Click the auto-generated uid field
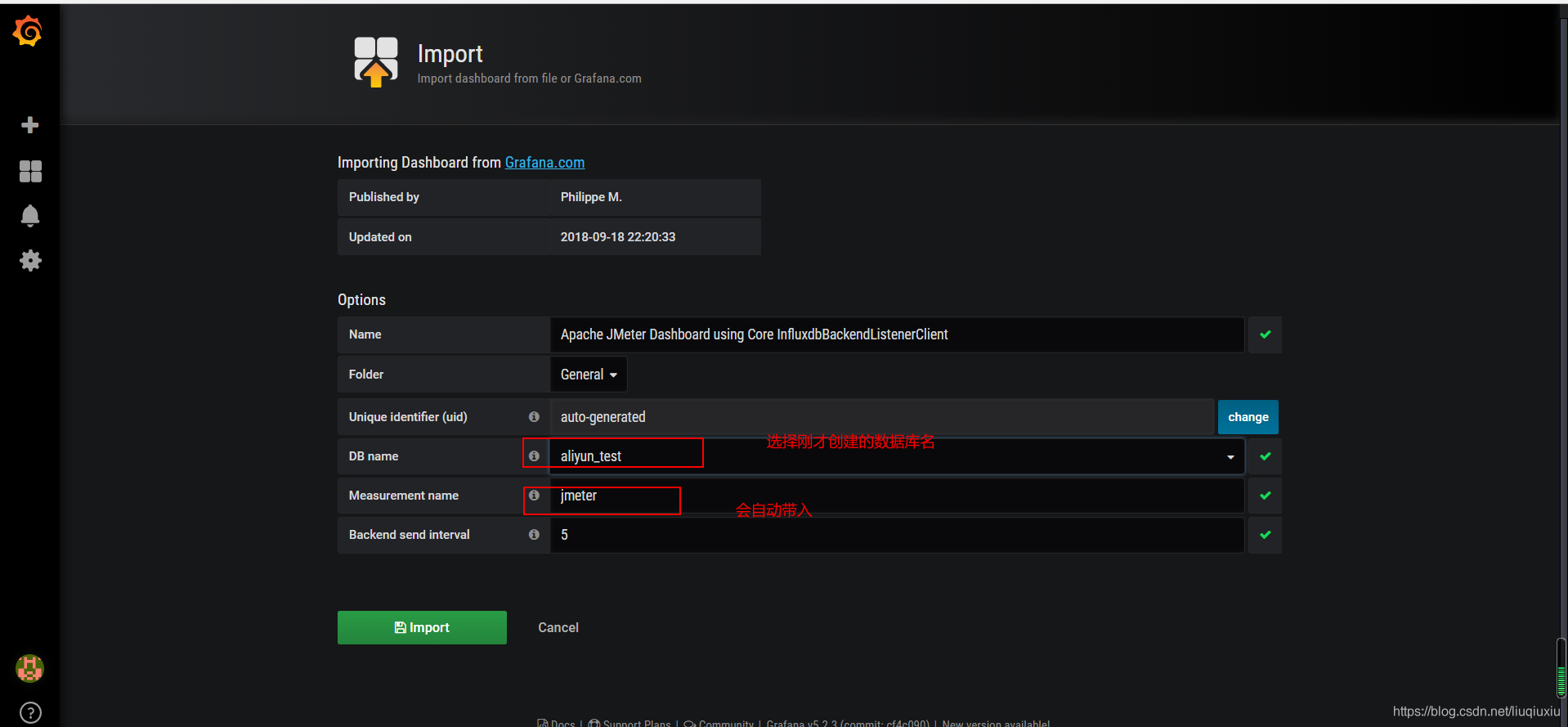 pyautogui.click(x=882, y=417)
